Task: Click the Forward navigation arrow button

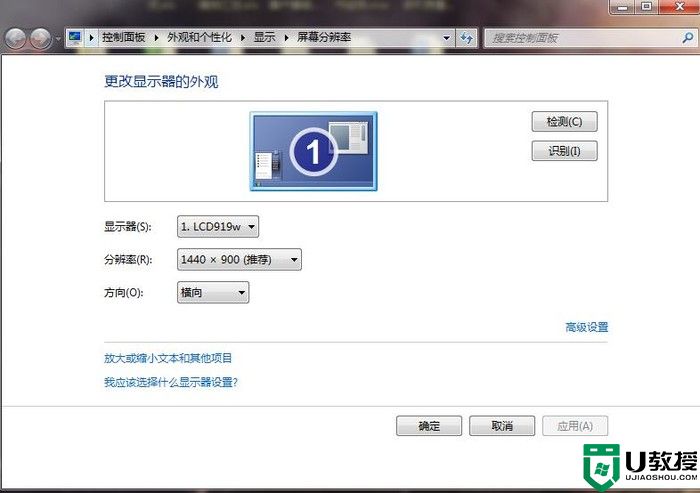Action: pos(41,39)
